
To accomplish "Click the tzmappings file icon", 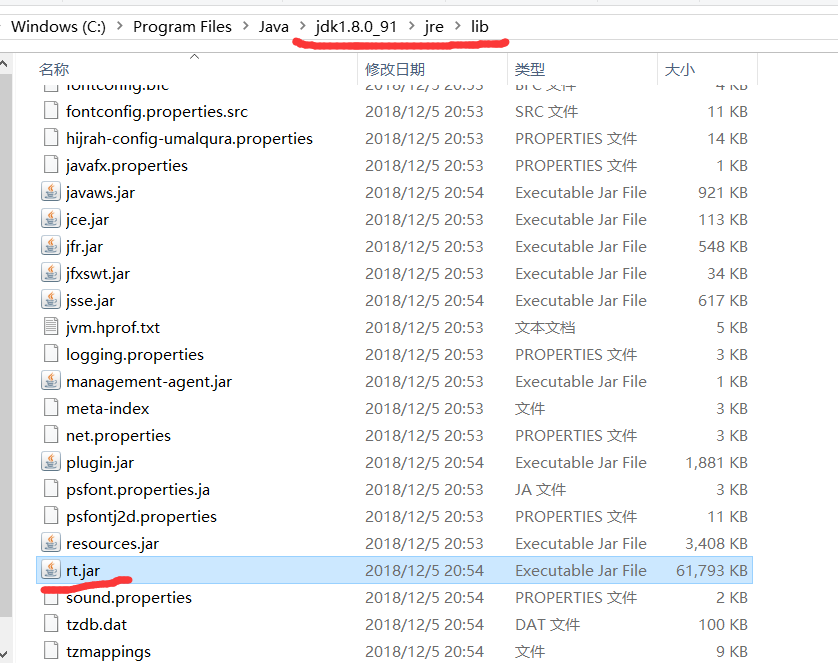I will tap(51, 651).
